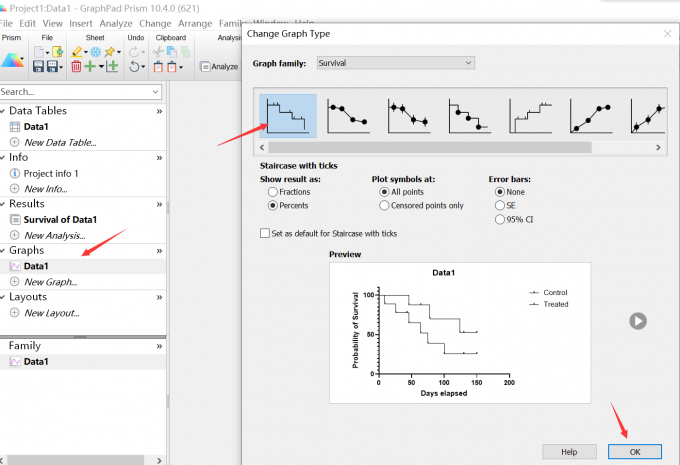Add new sheet with green plus
Image resolution: width=680 pixels, height=465 pixels.
point(90,66)
